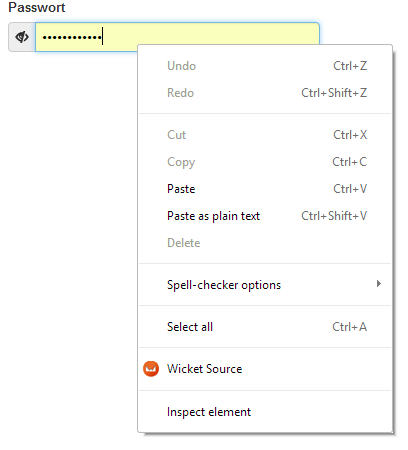Click the Wicket Source crown icon
The image size is (408, 450).
click(x=151, y=369)
